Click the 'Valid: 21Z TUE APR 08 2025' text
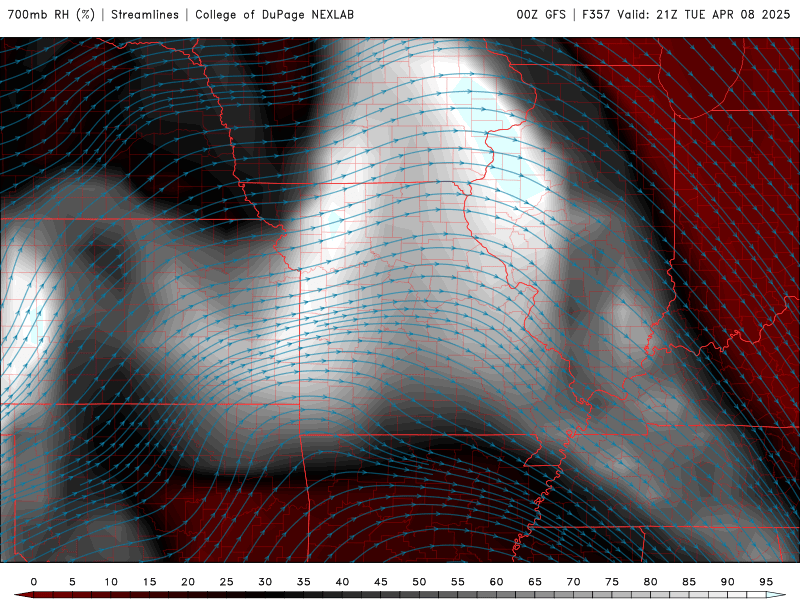 (704, 15)
